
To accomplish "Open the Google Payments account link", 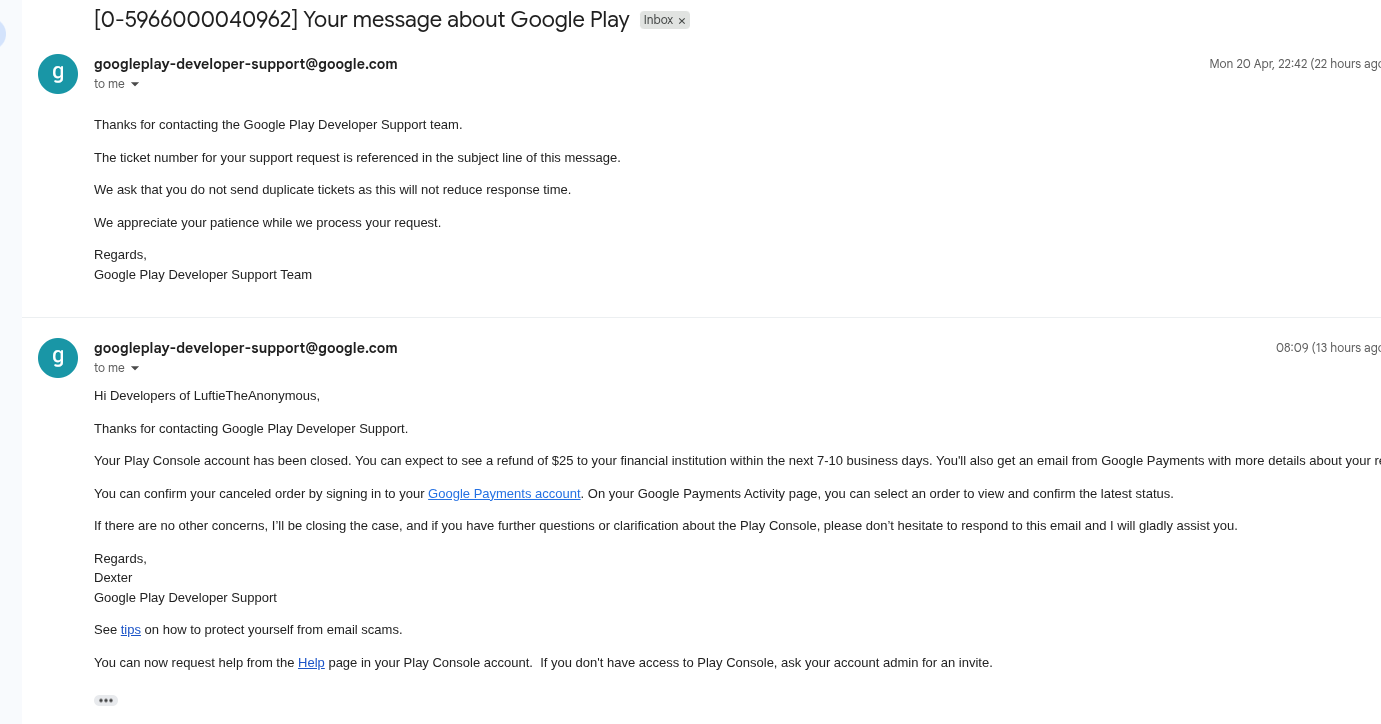I will click(x=504, y=494).
